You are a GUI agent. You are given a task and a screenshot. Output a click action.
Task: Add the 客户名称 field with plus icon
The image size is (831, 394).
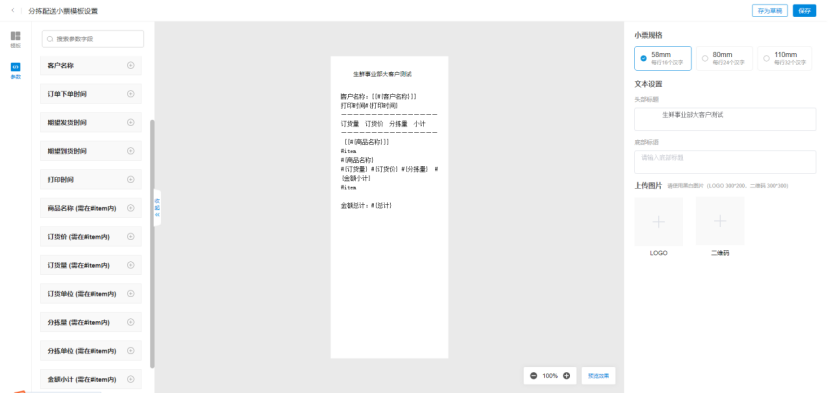[130, 66]
